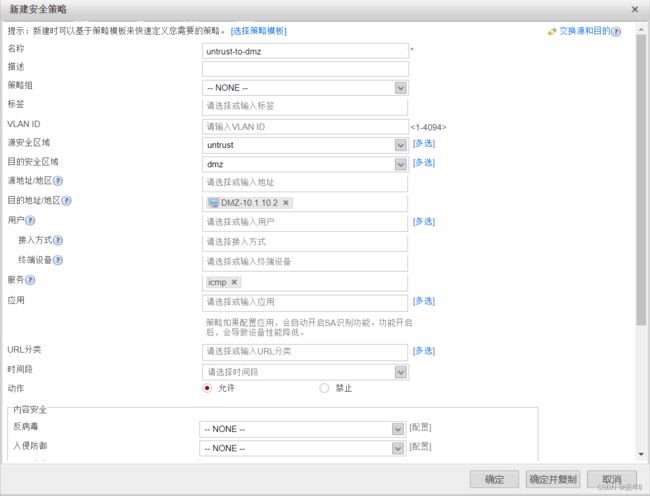Click the 确定 button

[x=494, y=479]
